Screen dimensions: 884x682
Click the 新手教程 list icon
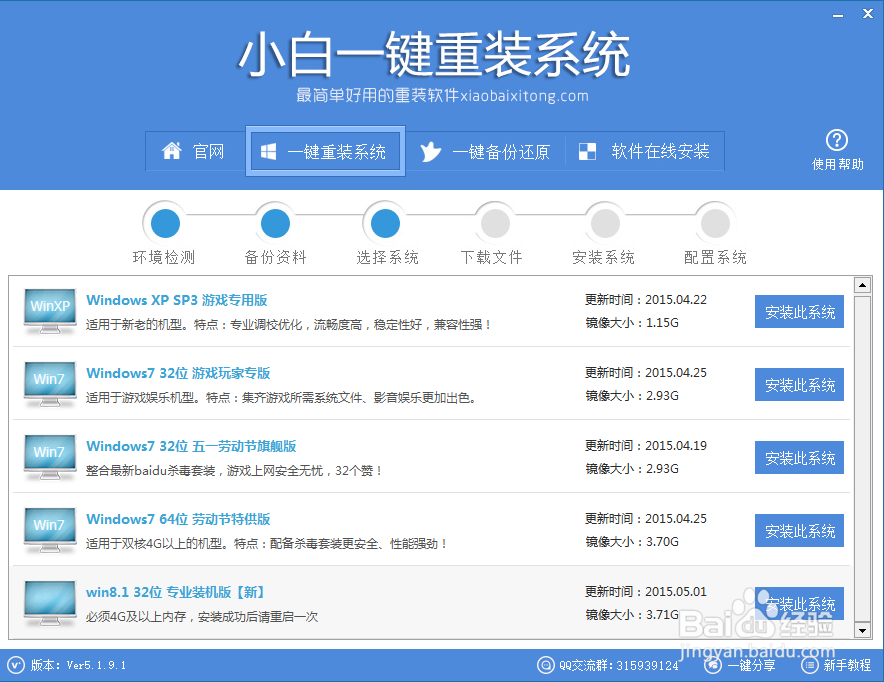tap(810, 665)
